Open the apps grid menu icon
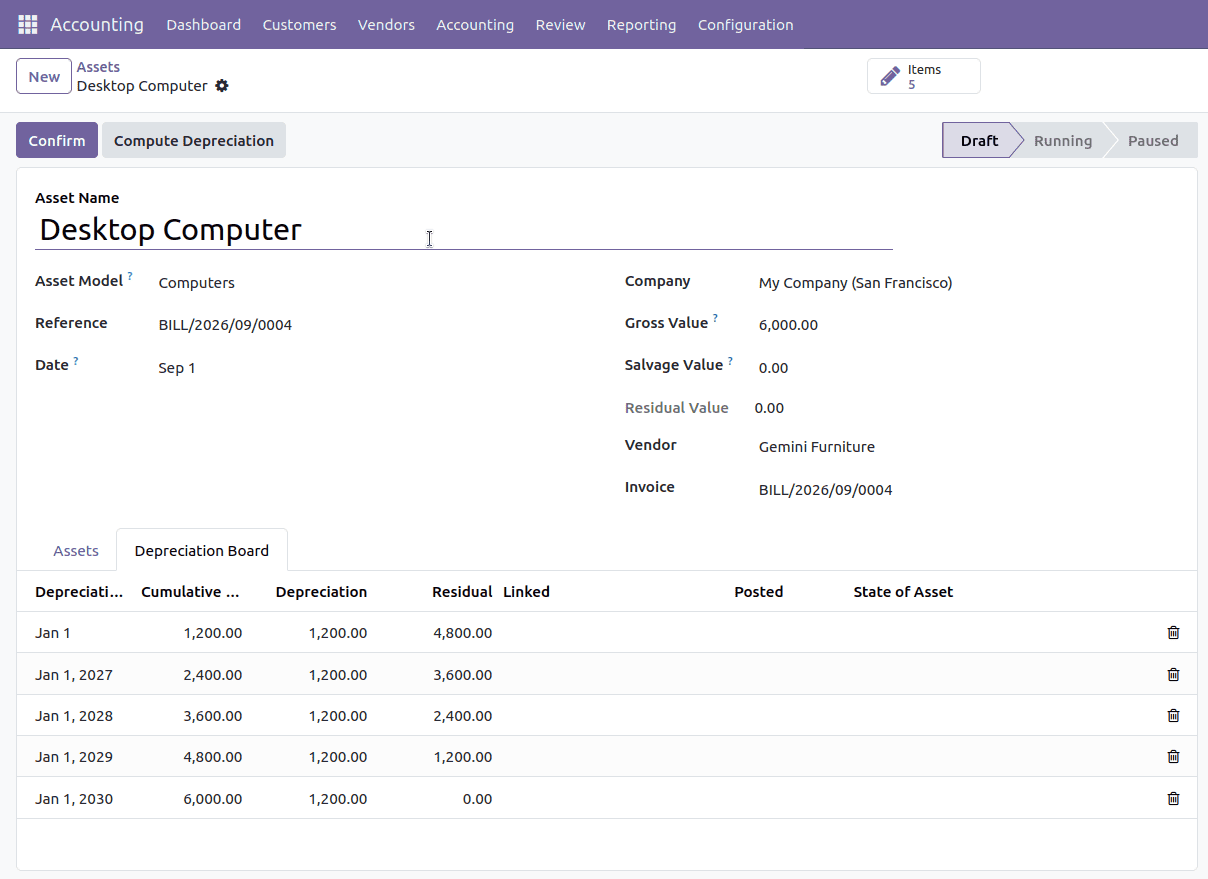Viewport: 1208px width, 879px height. tap(28, 24)
